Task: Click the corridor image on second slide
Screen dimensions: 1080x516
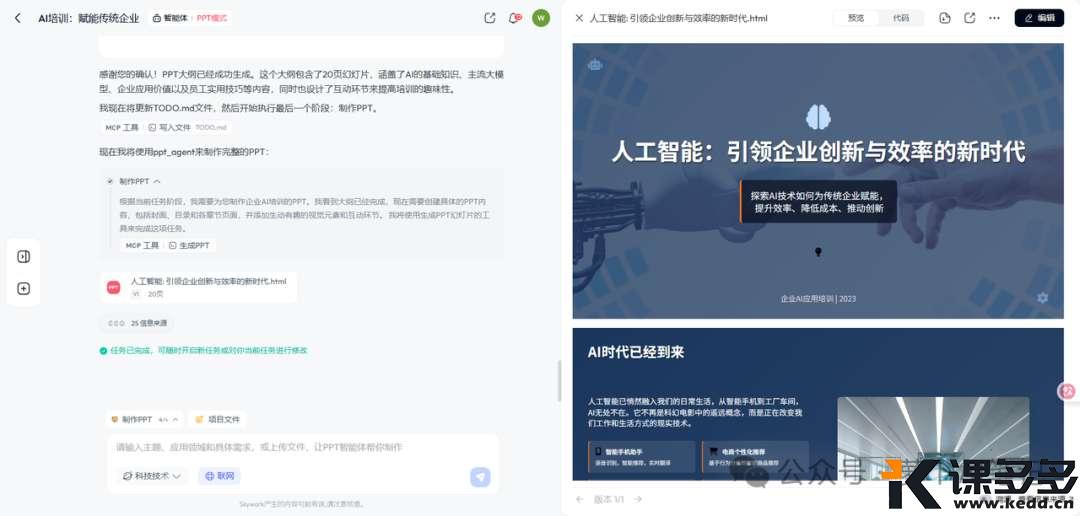Action: 933,438
